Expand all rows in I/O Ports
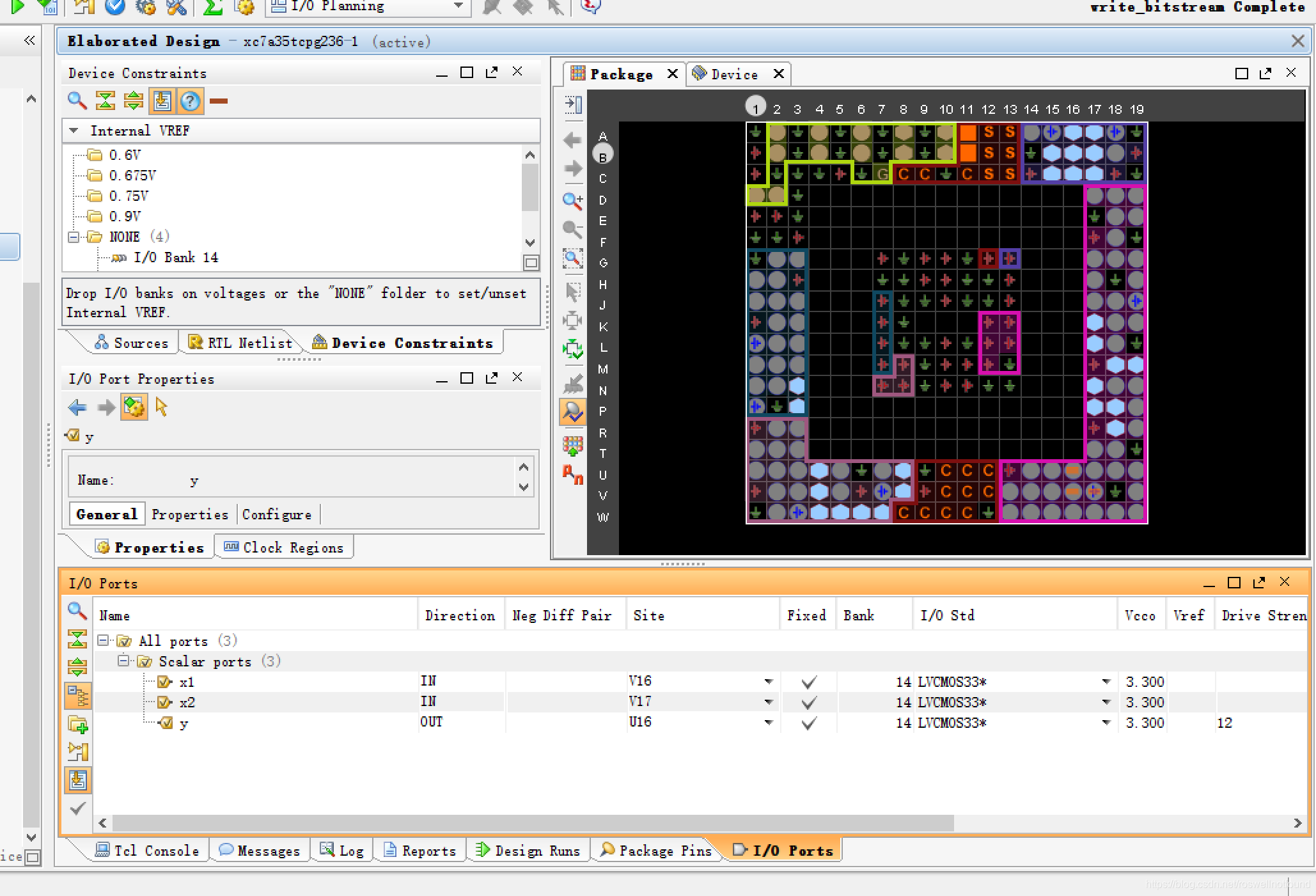 click(77, 666)
